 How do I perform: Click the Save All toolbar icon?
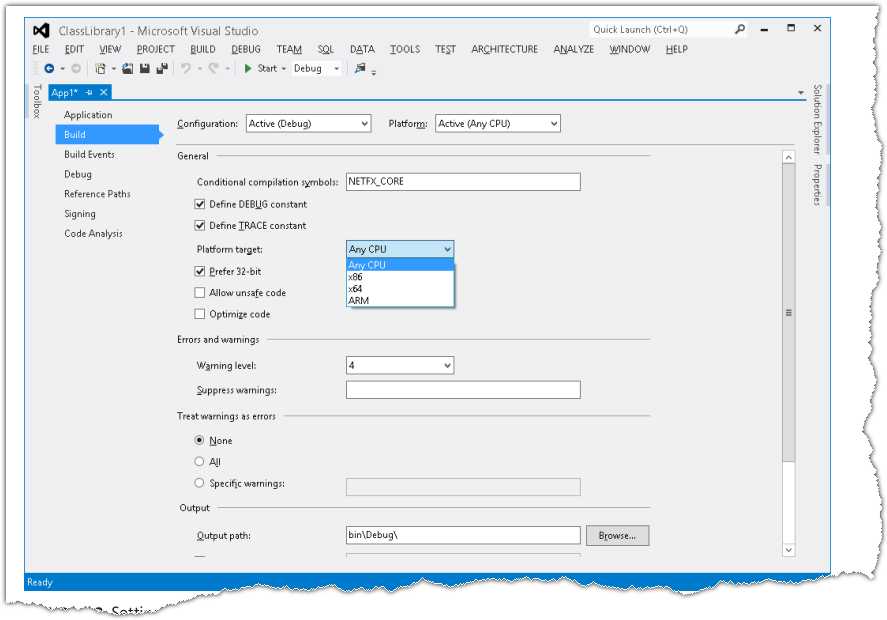(x=162, y=68)
